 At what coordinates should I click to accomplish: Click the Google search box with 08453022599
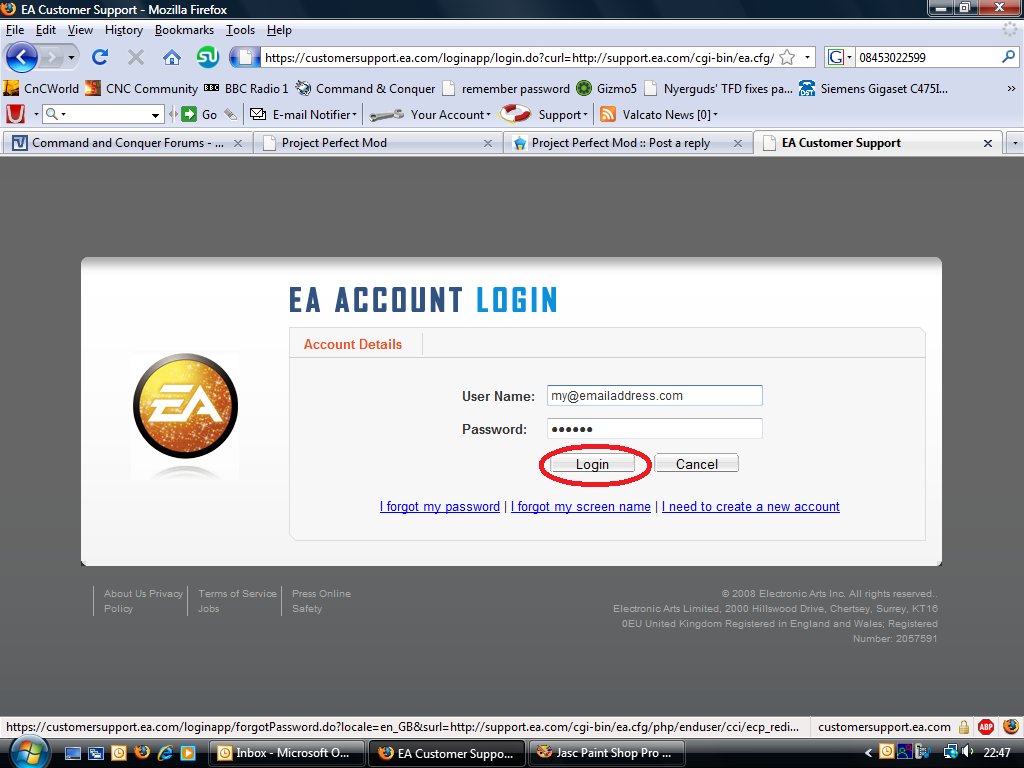point(927,57)
